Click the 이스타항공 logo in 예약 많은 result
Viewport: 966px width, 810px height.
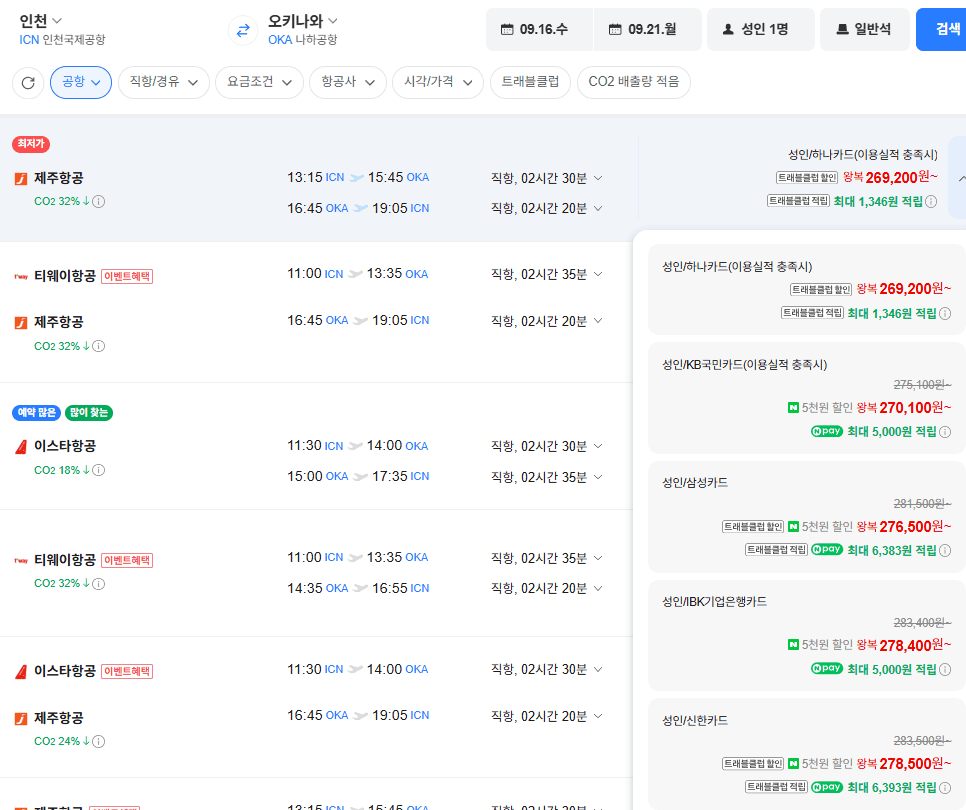[x=21, y=447]
